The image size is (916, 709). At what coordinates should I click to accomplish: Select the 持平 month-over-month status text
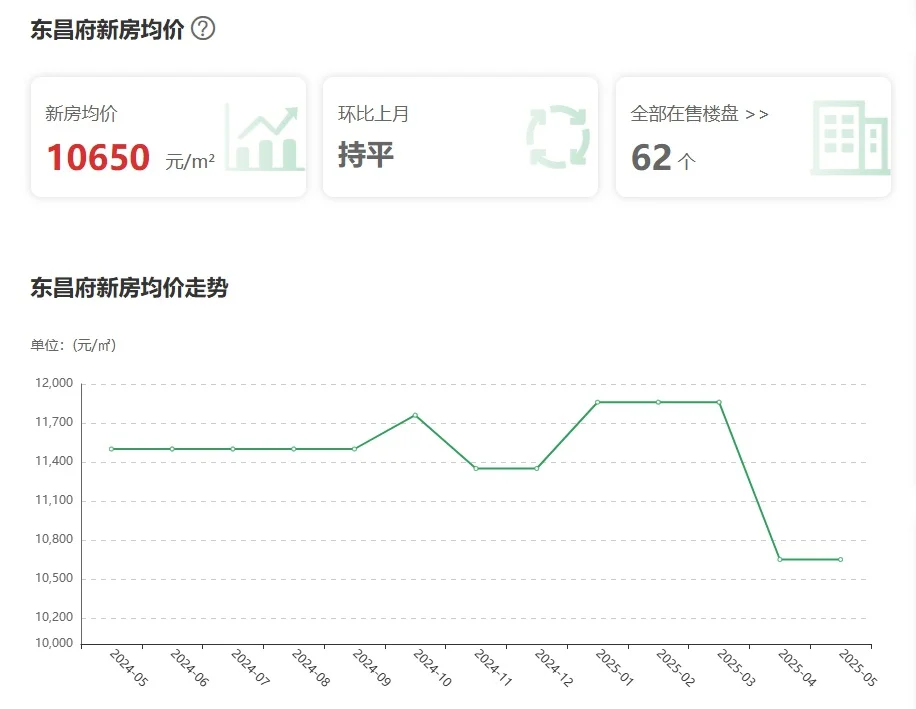point(366,155)
